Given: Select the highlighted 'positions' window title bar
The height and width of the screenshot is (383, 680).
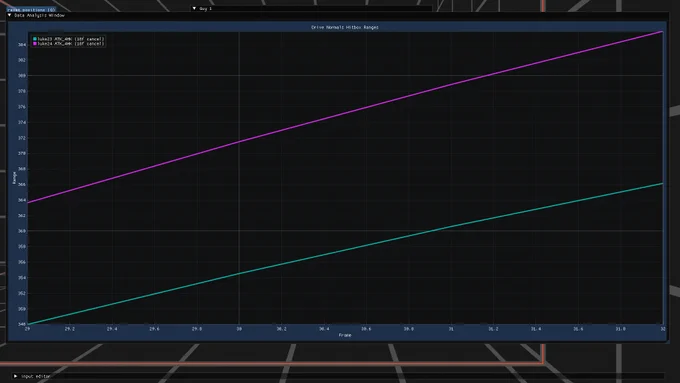Looking at the screenshot, I should click(x=31, y=9).
